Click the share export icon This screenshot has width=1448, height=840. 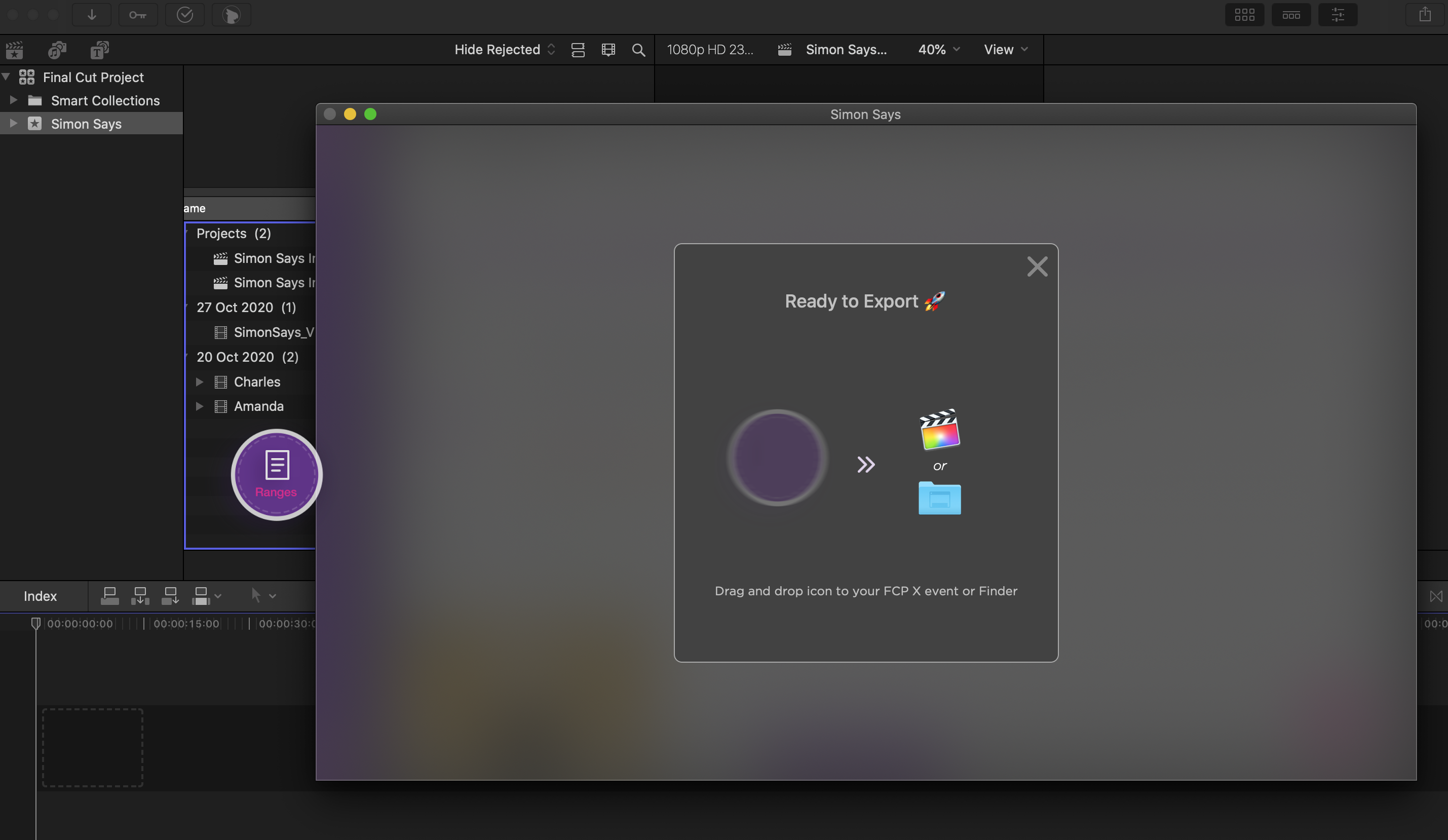[1425, 15]
